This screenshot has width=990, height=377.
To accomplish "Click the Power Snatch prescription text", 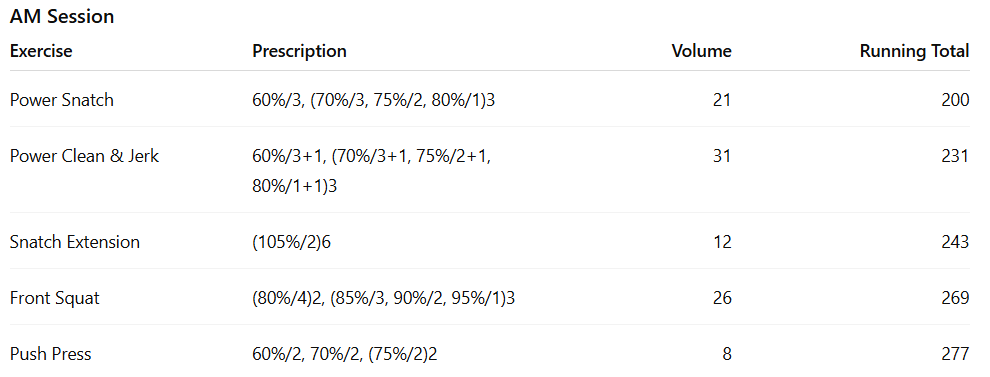I will pos(374,100).
